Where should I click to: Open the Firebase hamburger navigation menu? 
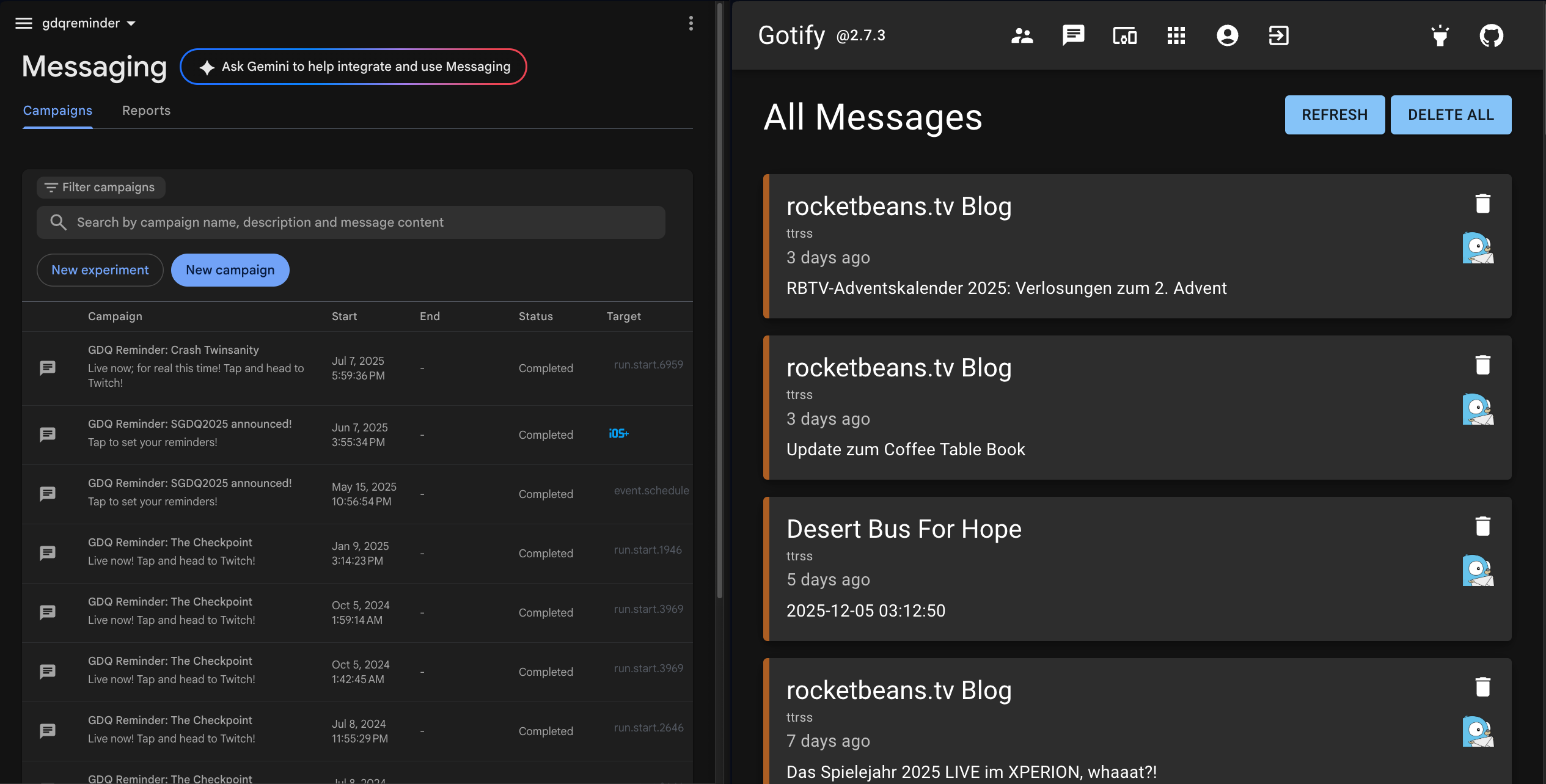[x=24, y=23]
